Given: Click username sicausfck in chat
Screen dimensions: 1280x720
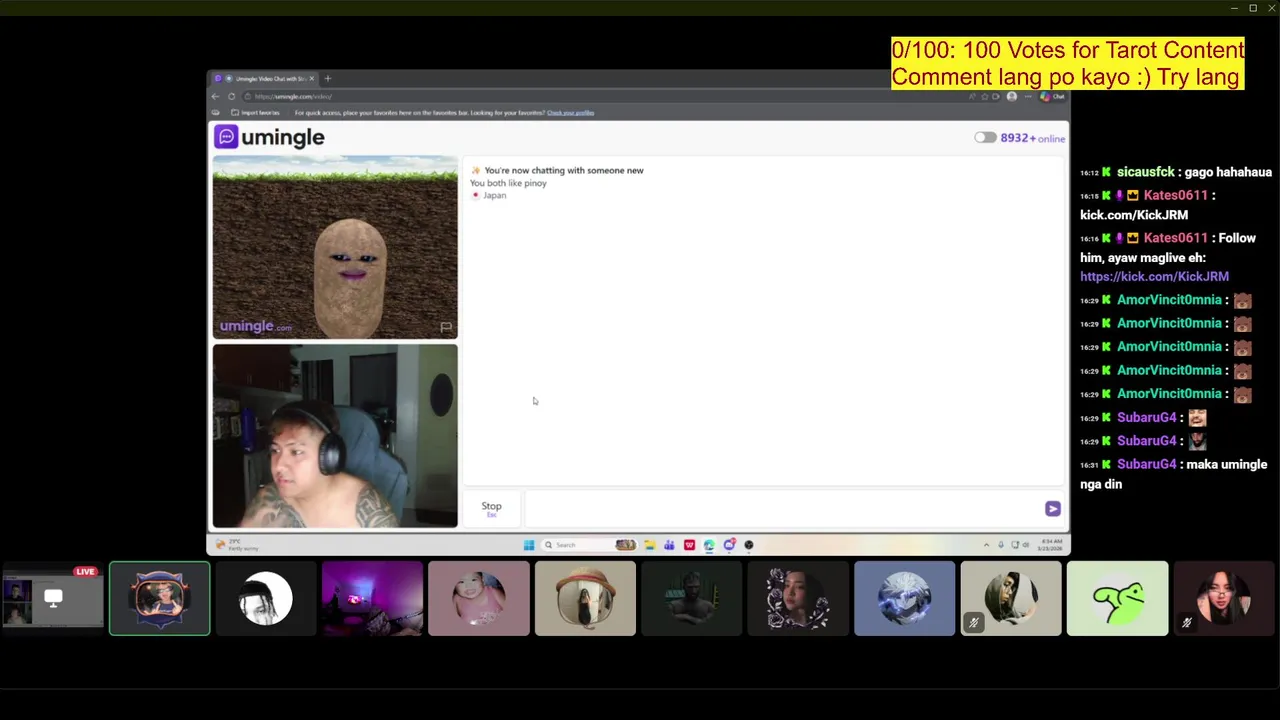Looking at the screenshot, I should (x=1145, y=172).
